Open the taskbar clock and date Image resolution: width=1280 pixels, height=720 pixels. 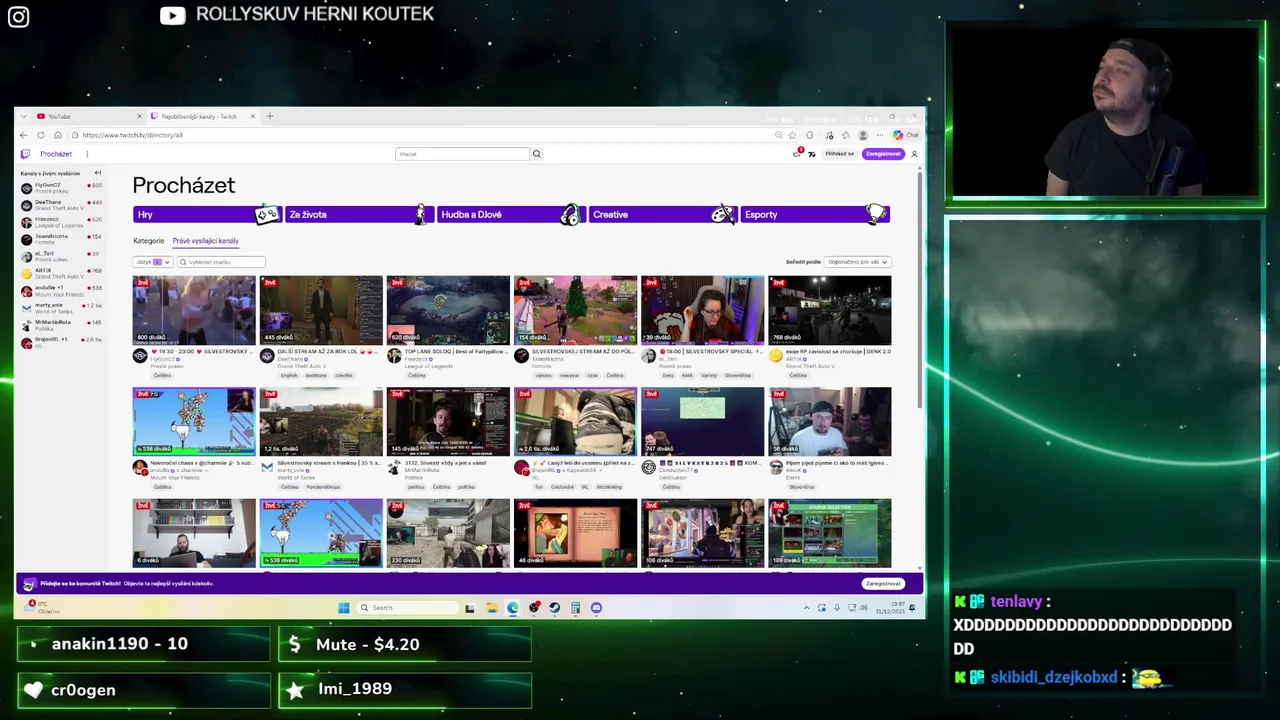click(891, 607)
